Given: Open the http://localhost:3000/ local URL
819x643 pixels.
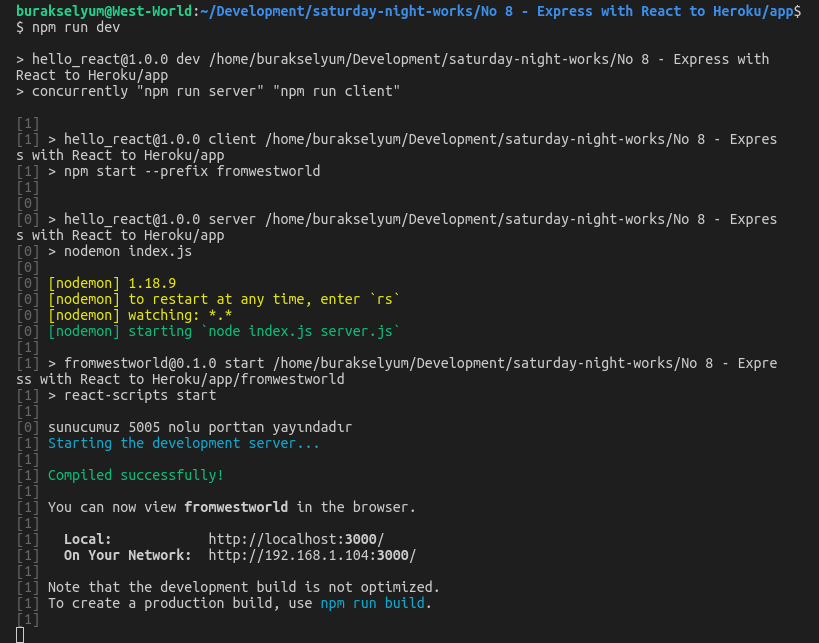Looking at the screenshot, I should click(296, 539).
